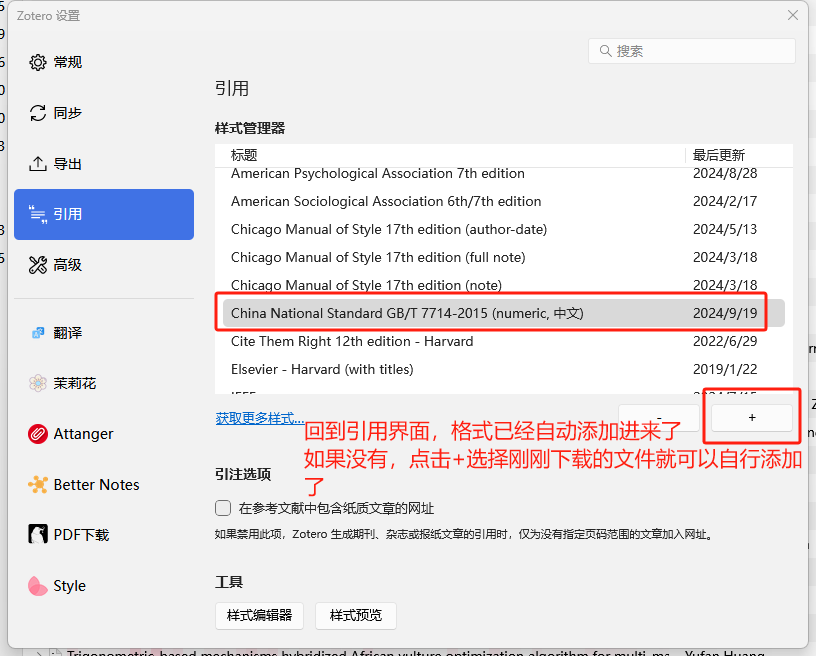Open the Better Notes settings pane
This screenshot has height=656, width=816.
104,485
